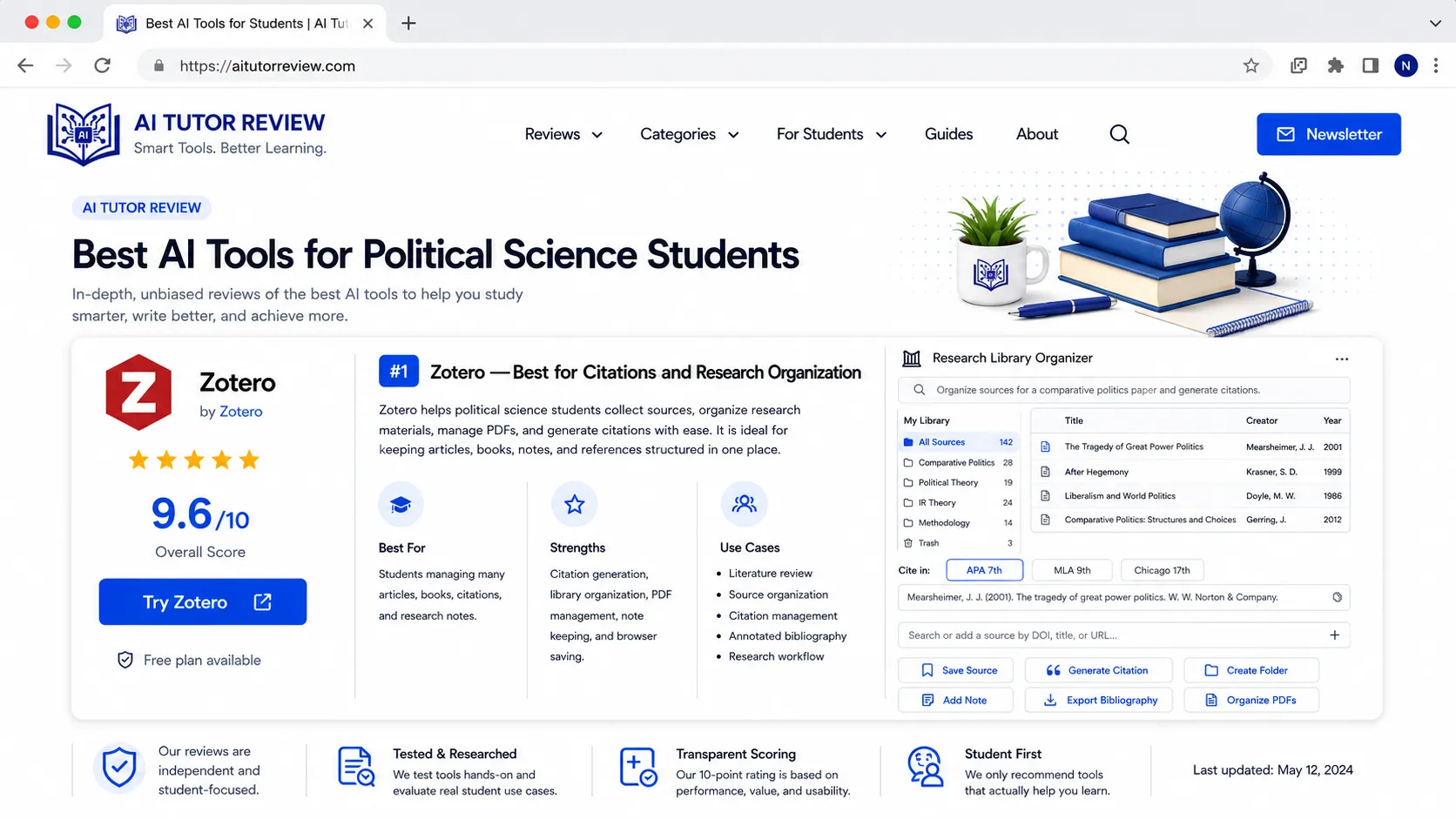Click the Organize PDFs button
The width and height of the screenshot is (1456, 819).
pos(1251,700)
